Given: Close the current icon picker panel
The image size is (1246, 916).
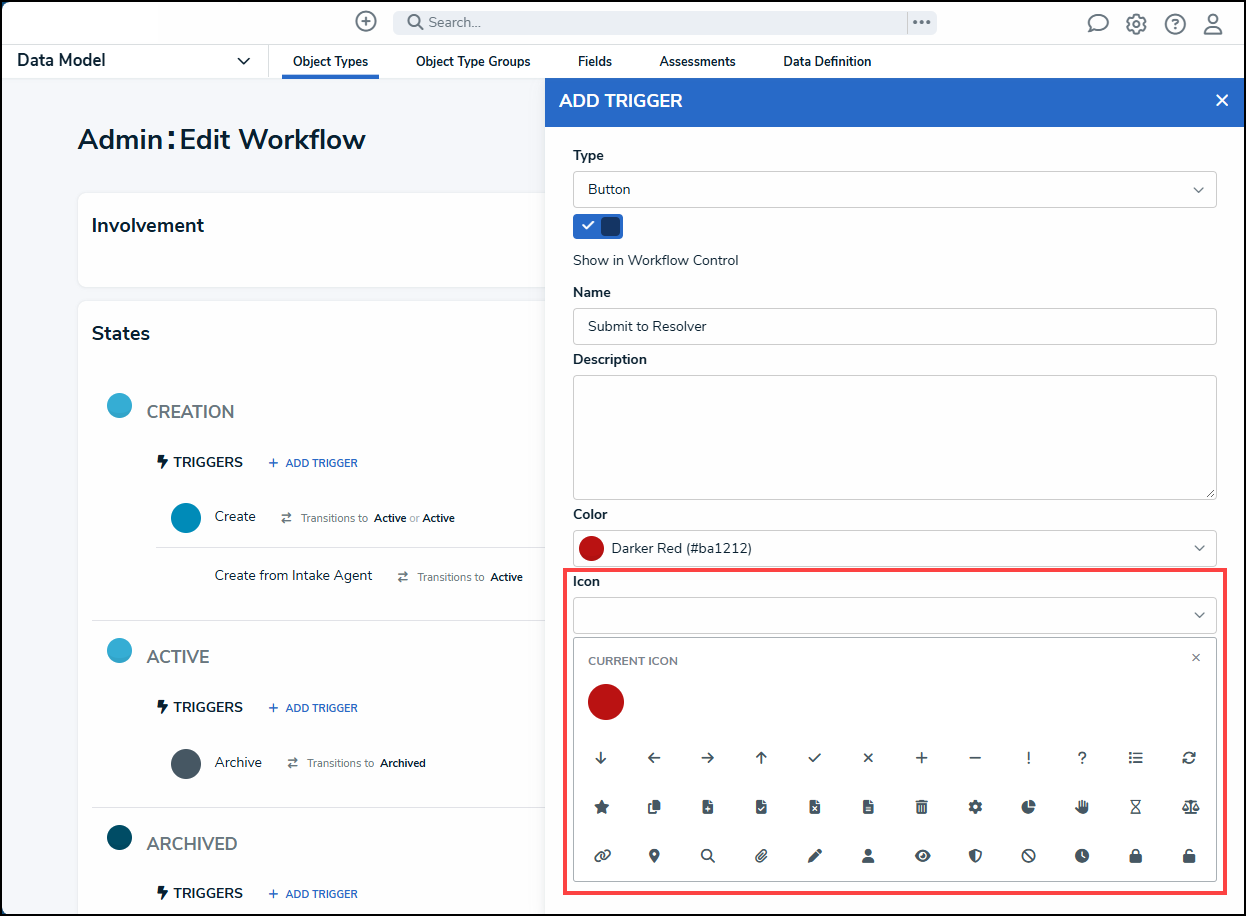Looking at the screenshot, I should pos(1196,658).
